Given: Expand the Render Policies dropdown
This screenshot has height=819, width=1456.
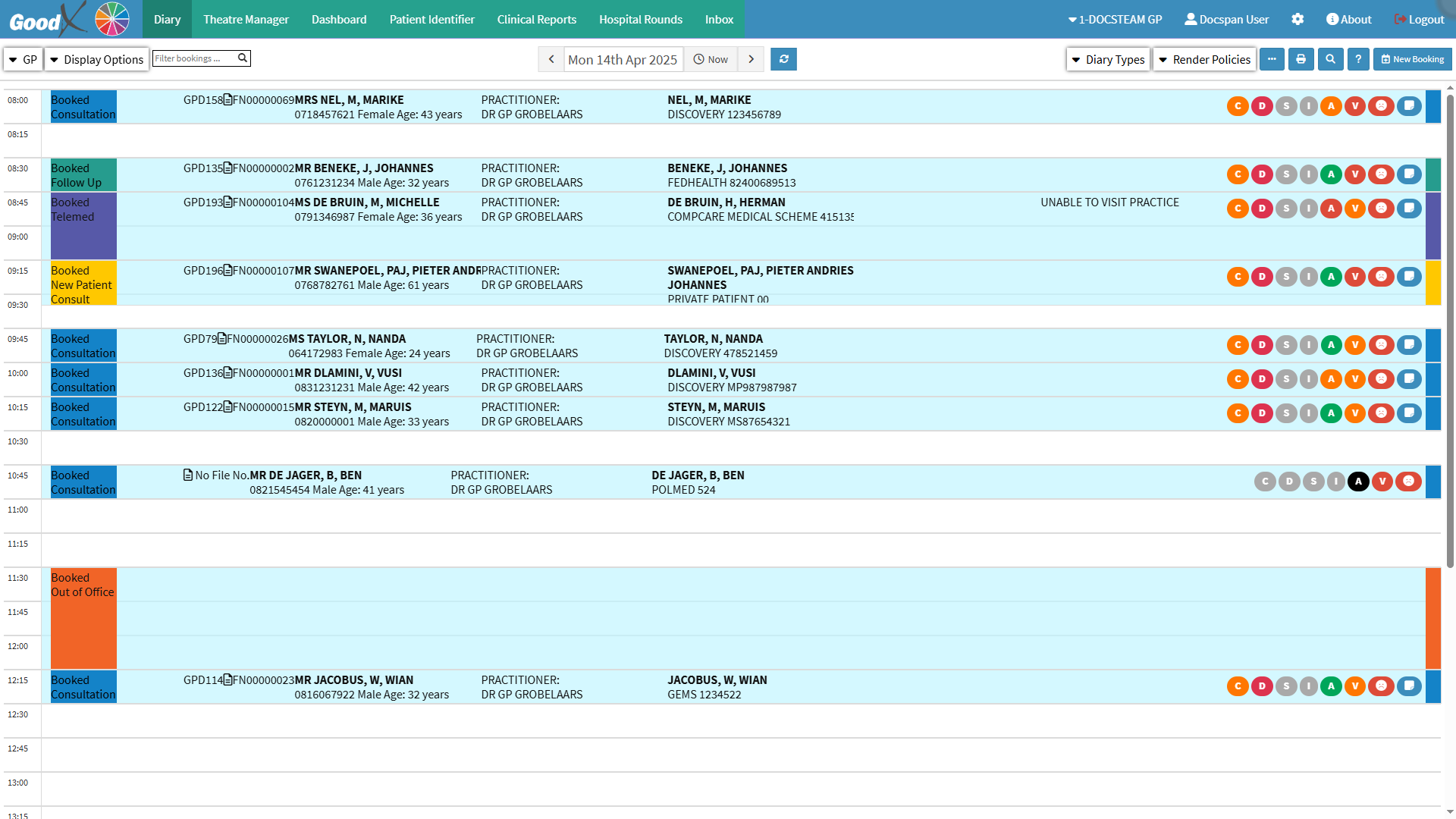Looking at the screenshot, I should click(1204, 59).
